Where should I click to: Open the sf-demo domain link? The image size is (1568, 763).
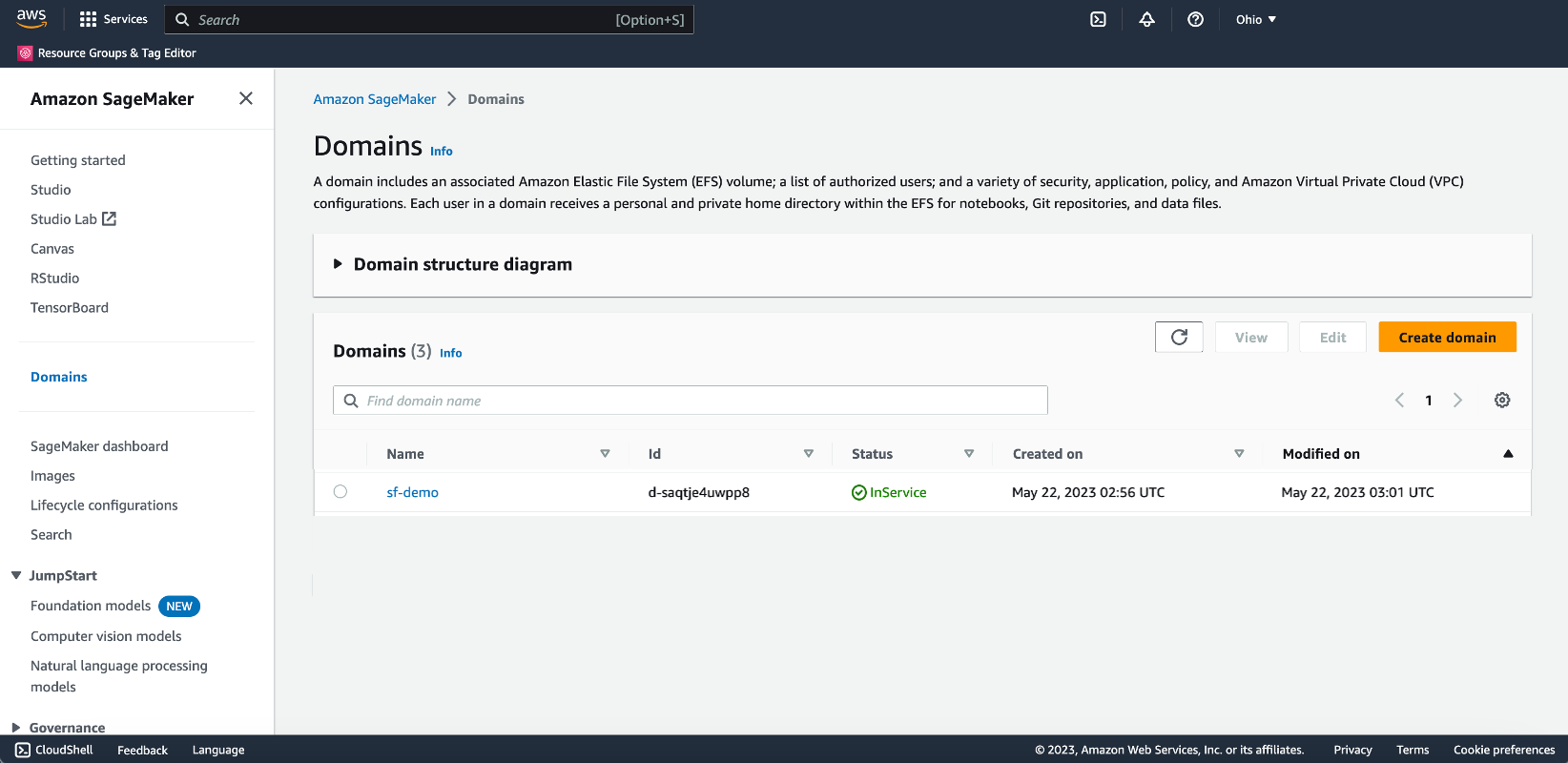pos(412,492)
